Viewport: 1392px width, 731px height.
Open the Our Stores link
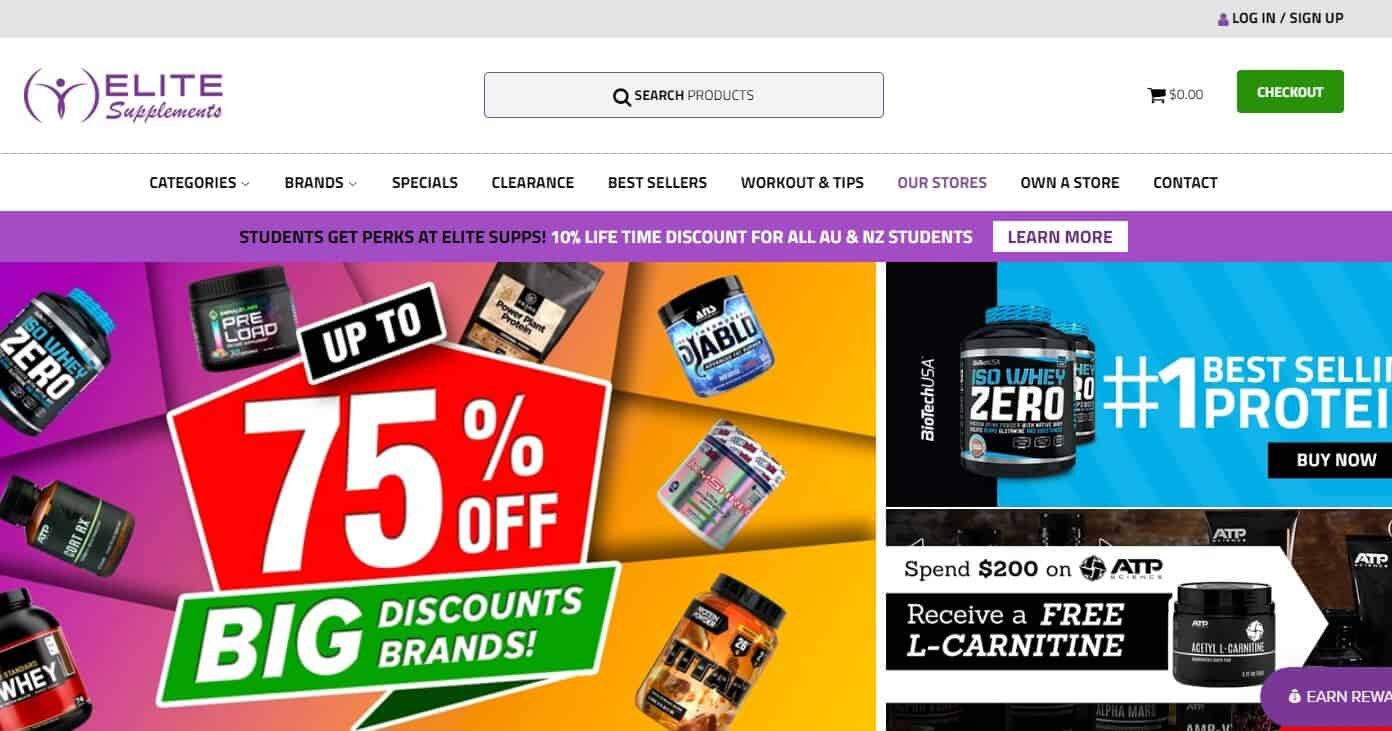coord(942,183)
